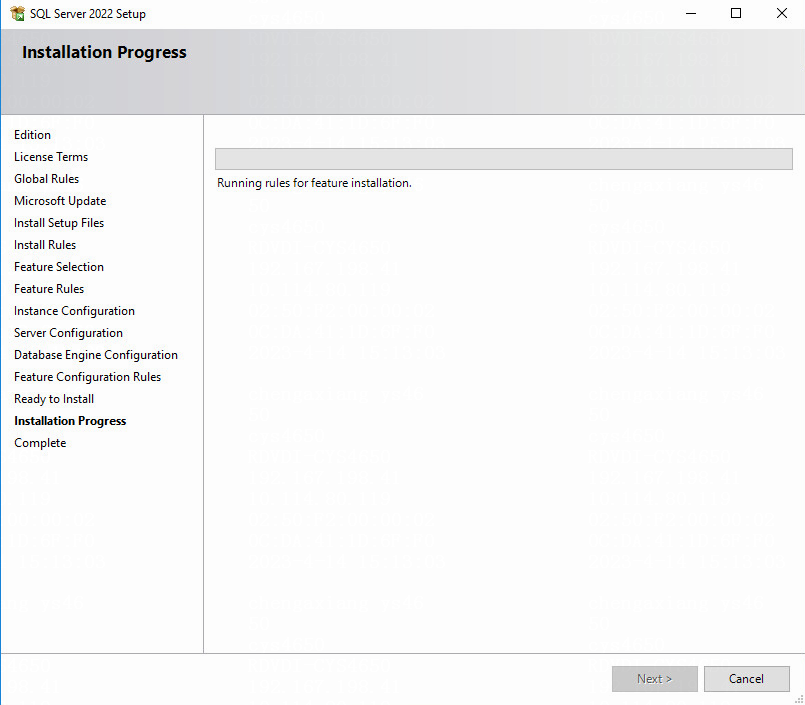Screen dimensions: 805x705
Task: Click the installation progress bar
Action: tap(504, 159)
